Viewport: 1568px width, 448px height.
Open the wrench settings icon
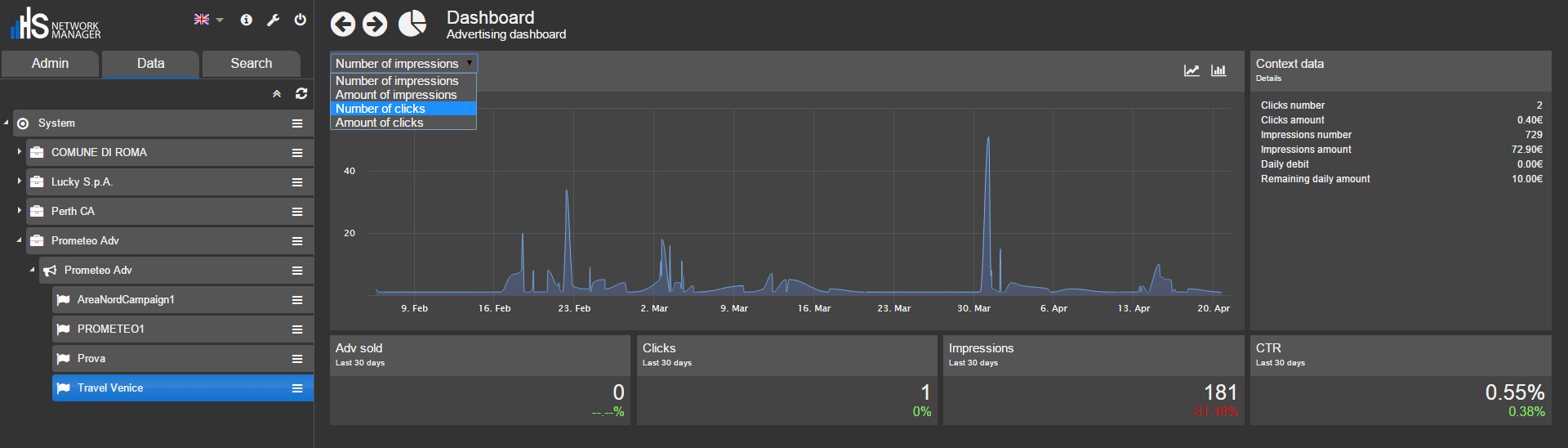pos(274,20)
